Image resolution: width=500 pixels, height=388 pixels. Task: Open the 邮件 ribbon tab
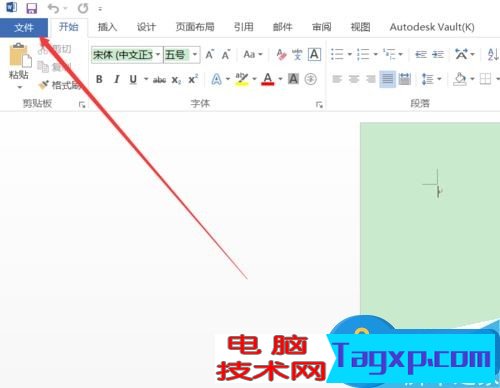(x=282, y=27)
